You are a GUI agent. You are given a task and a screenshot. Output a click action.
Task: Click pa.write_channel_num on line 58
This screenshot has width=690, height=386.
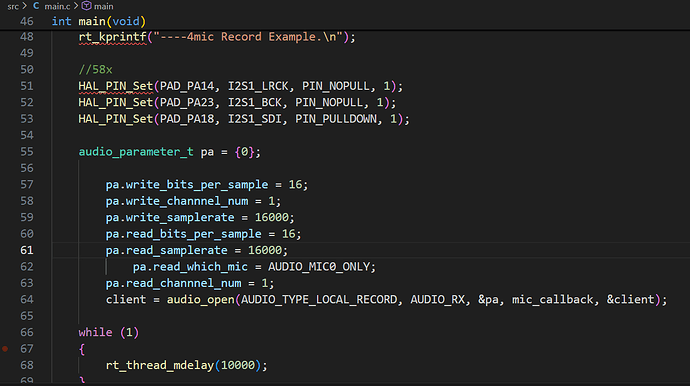(x=176, y=201)
